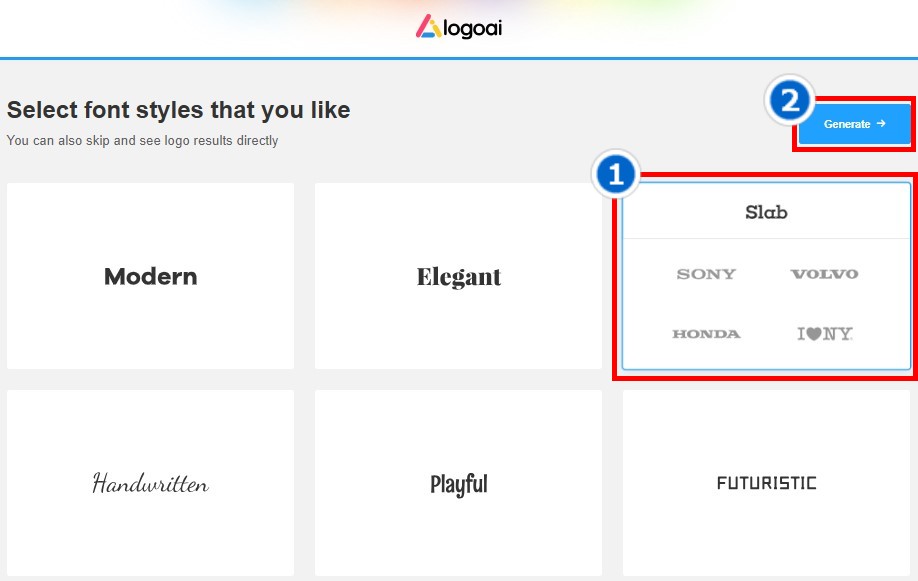
Task: Toggle the Slab font style title
Action: 766,212
